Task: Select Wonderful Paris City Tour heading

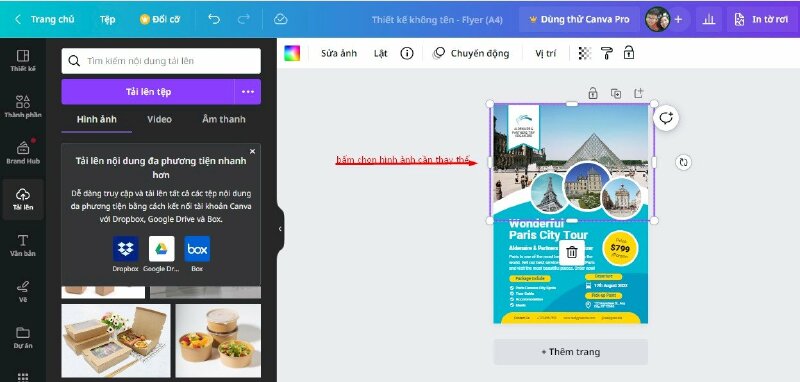Action: (x=548, y=230)
